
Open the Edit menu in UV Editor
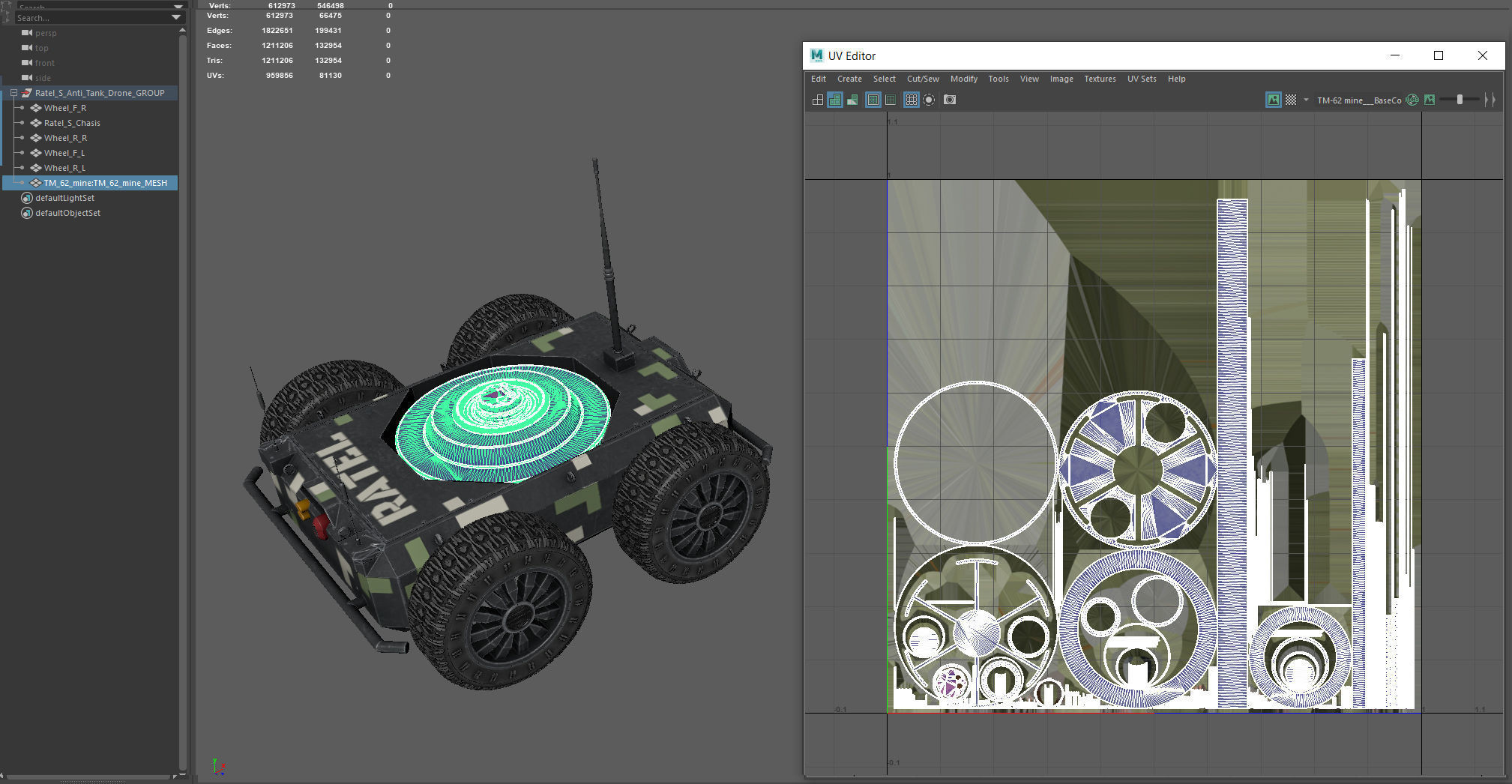[819, 79]
